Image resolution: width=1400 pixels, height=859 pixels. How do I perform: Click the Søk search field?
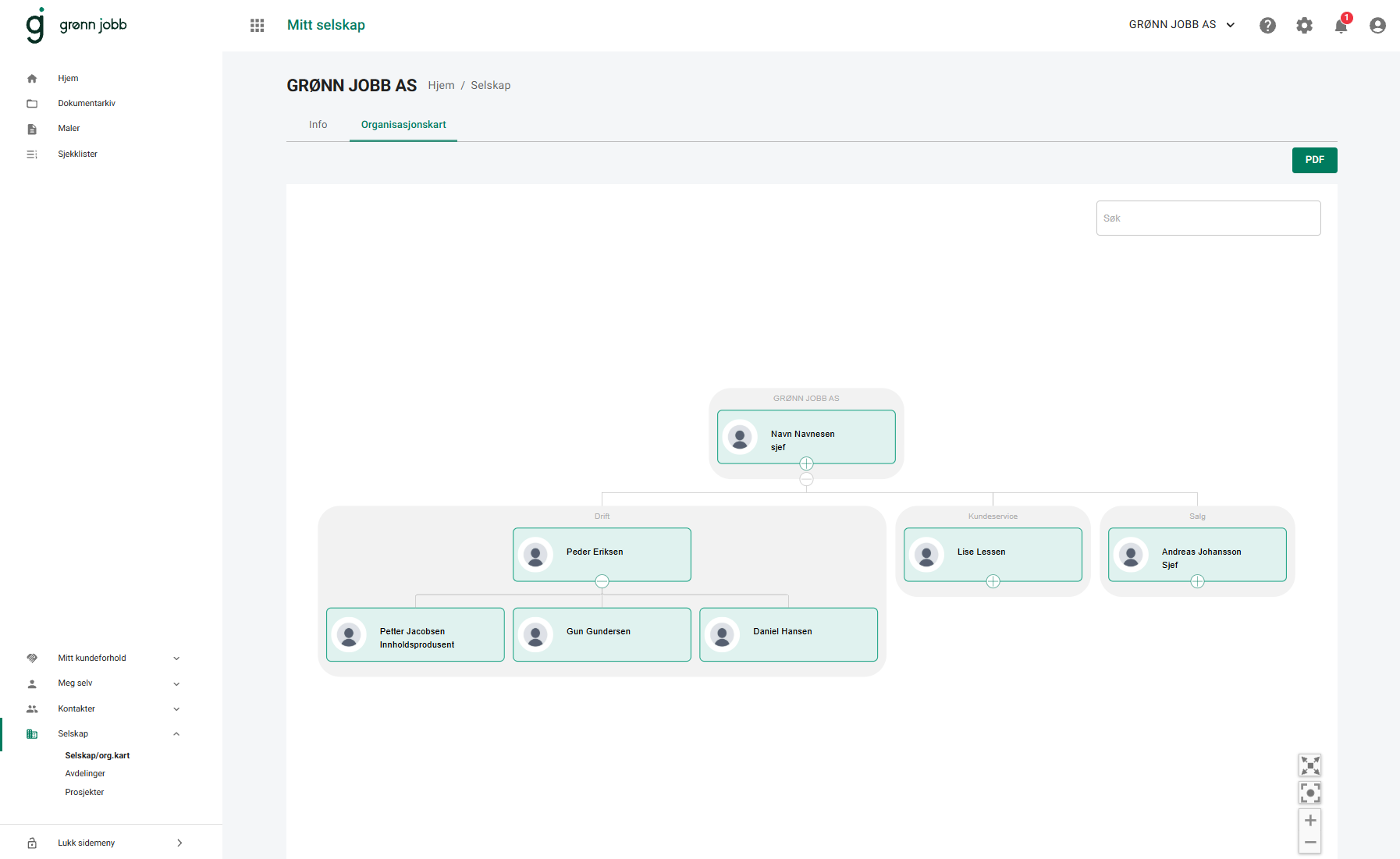click(x=1207, y=218)
